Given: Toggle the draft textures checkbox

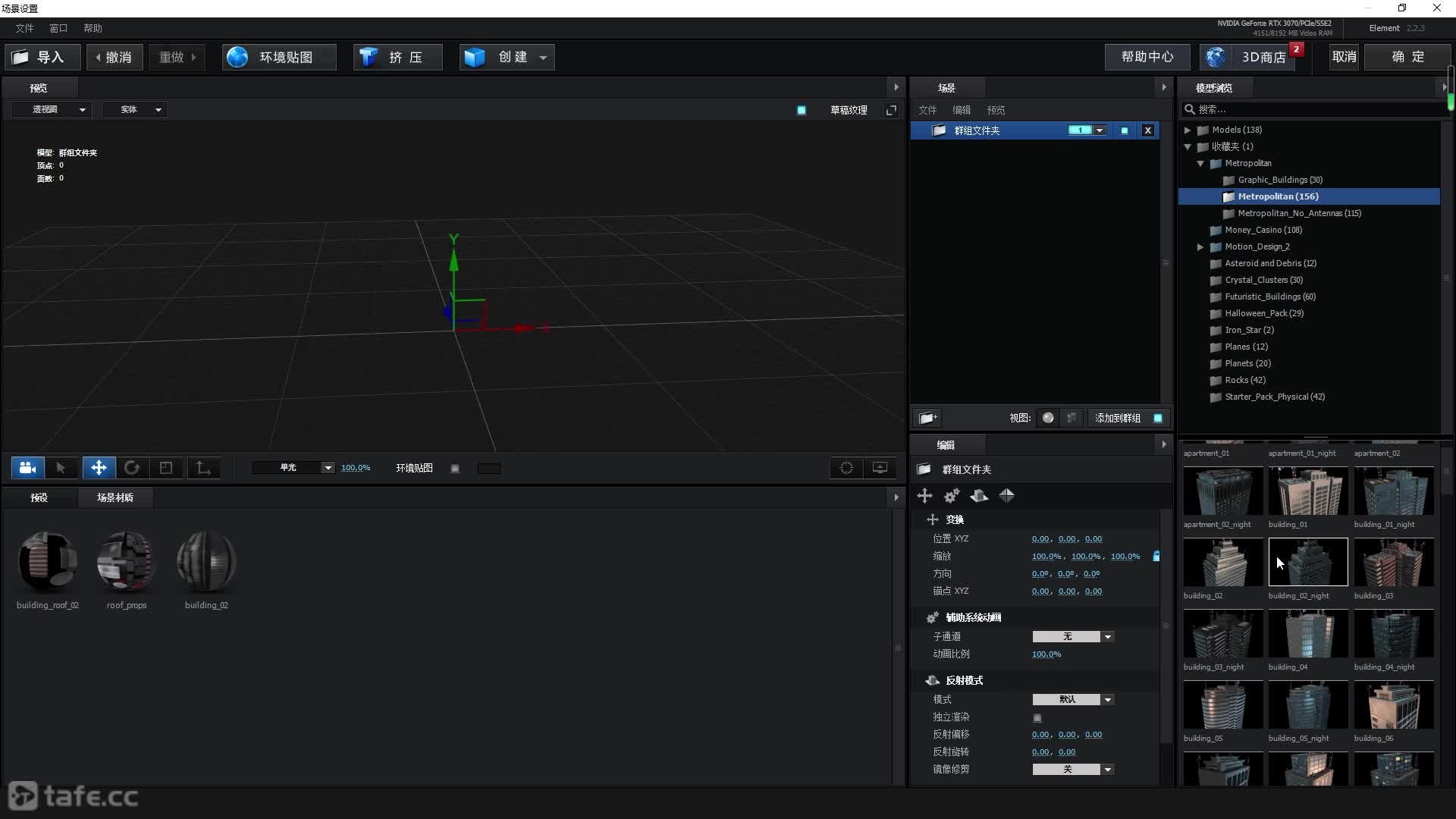Looking at the screenshot, I should (x=802, y=110).
